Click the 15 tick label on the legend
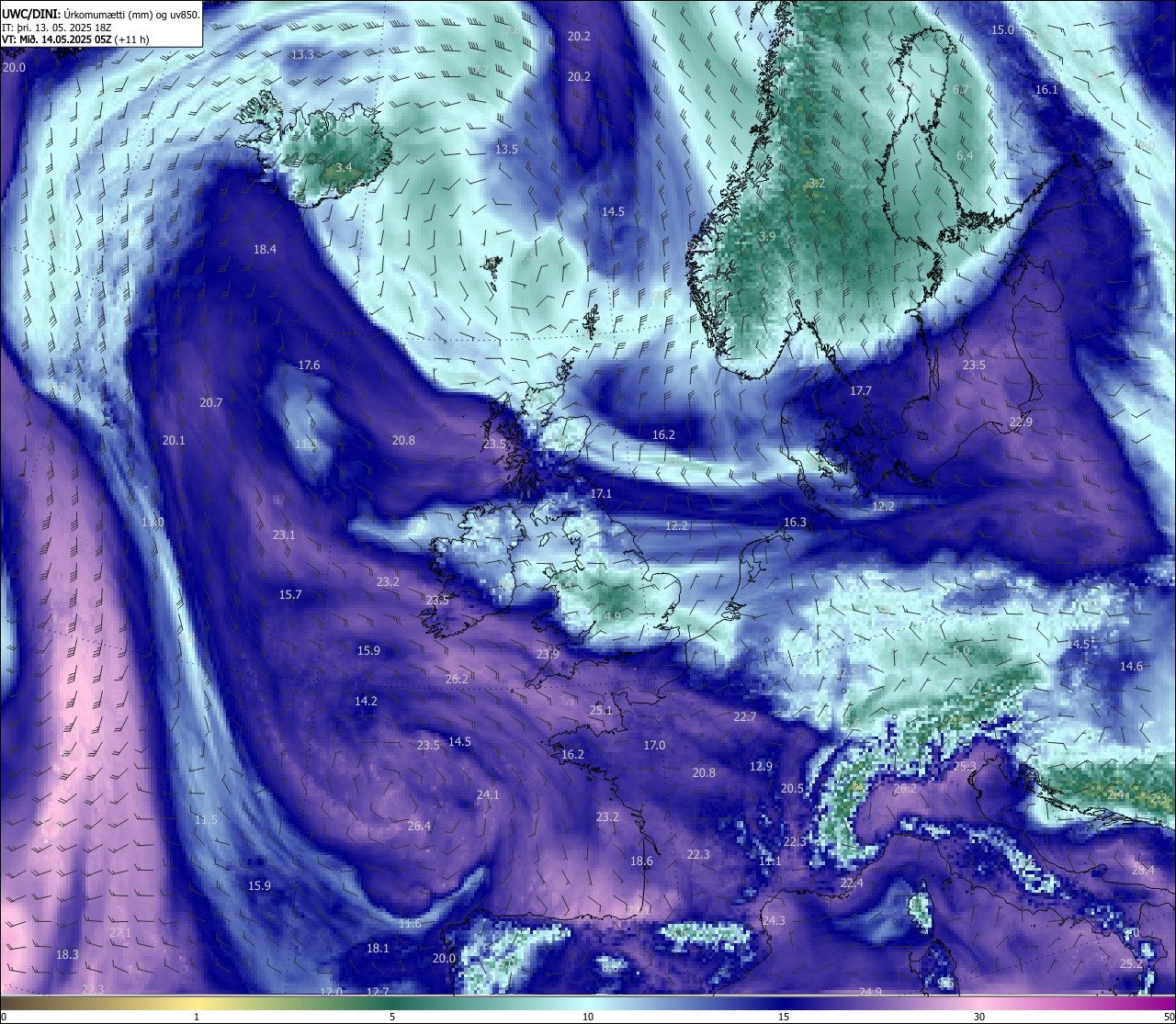Image resolution: width=1176 pixels, height=1024 pixels. coord(784,1016)
